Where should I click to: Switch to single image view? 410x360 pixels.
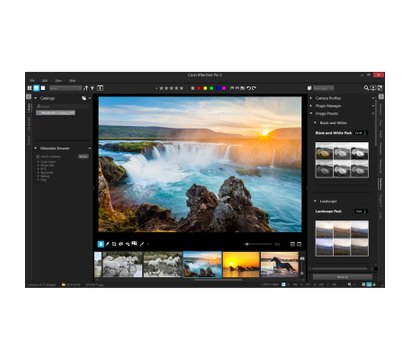pyautogui.click(x=43, y=88)
